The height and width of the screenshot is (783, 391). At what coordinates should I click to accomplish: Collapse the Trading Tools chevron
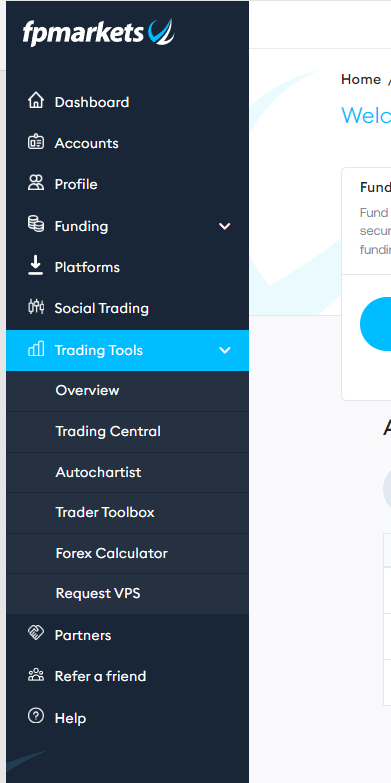[225, 351]
